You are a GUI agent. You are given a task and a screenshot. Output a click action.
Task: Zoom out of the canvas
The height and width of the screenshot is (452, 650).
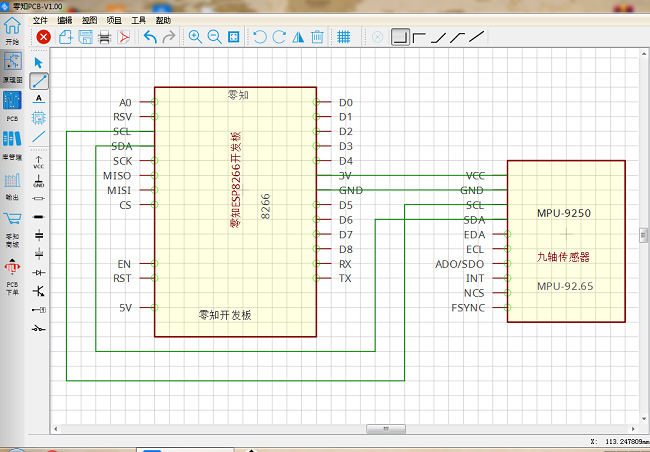(214, 37)
